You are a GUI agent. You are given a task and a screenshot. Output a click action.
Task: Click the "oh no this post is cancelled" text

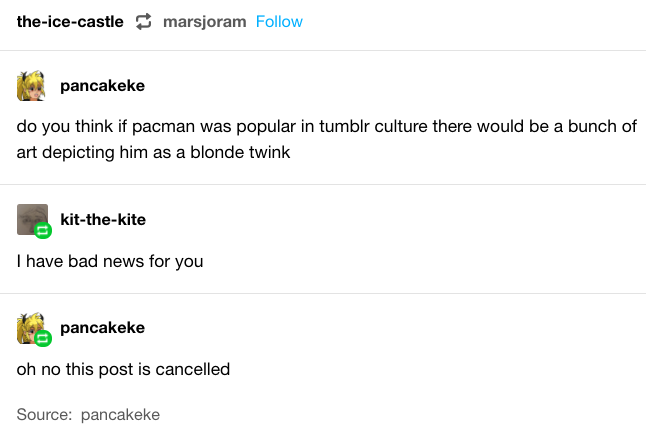pos(123,370)
